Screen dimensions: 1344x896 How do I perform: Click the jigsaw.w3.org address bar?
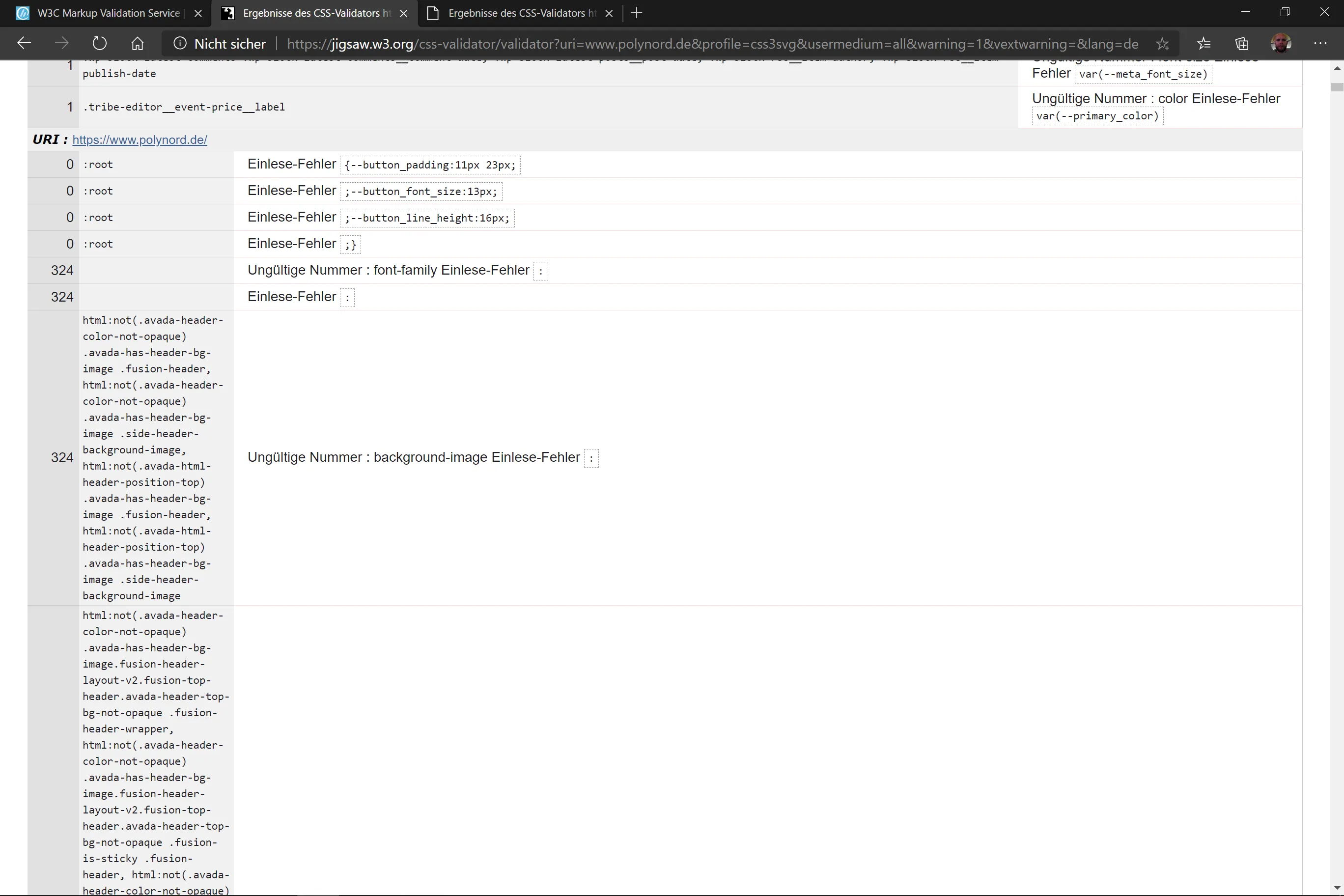[x=712, y=44]
